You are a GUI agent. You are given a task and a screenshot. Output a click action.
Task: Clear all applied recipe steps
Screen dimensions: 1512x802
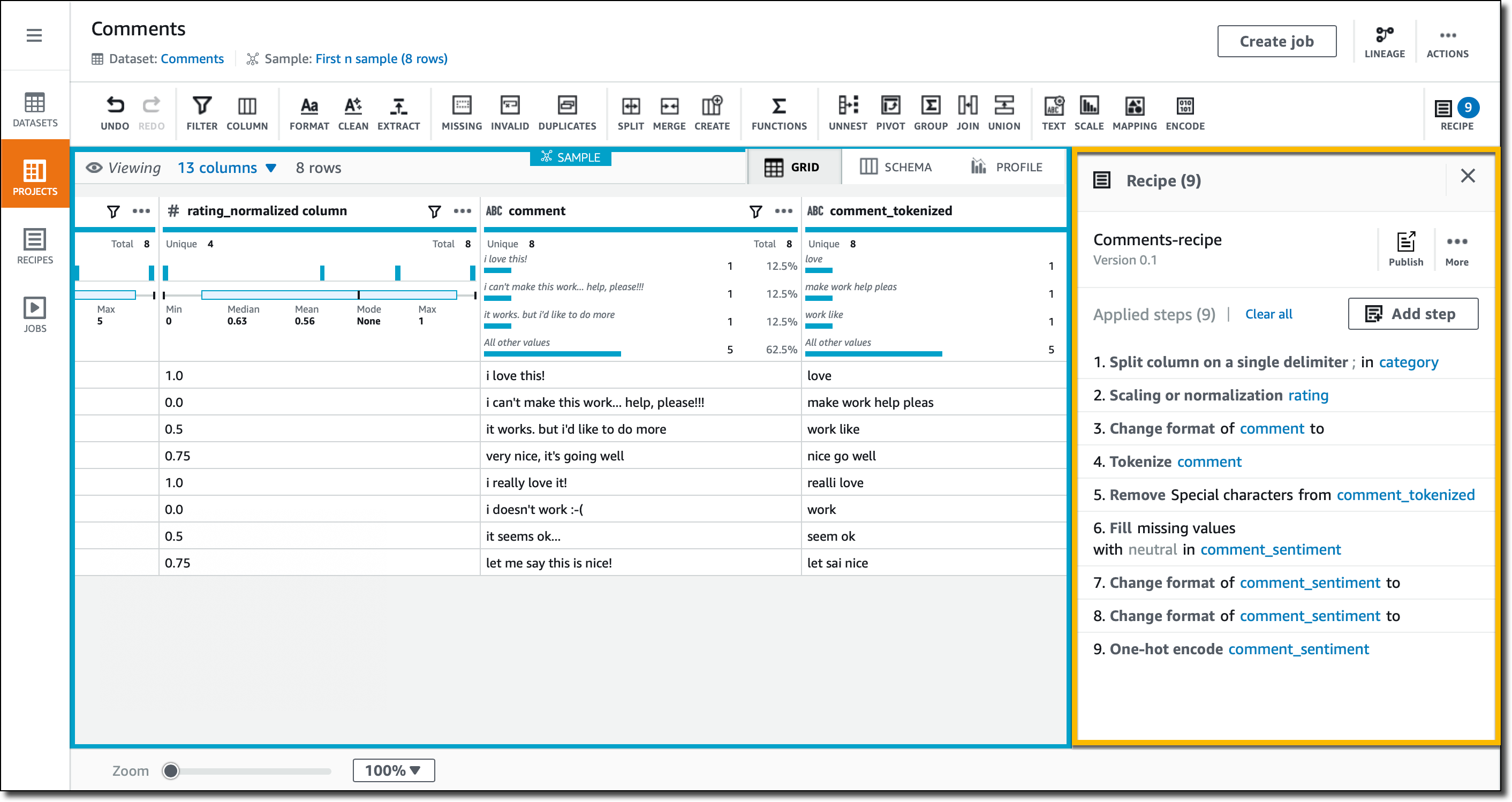[1268, 314]
